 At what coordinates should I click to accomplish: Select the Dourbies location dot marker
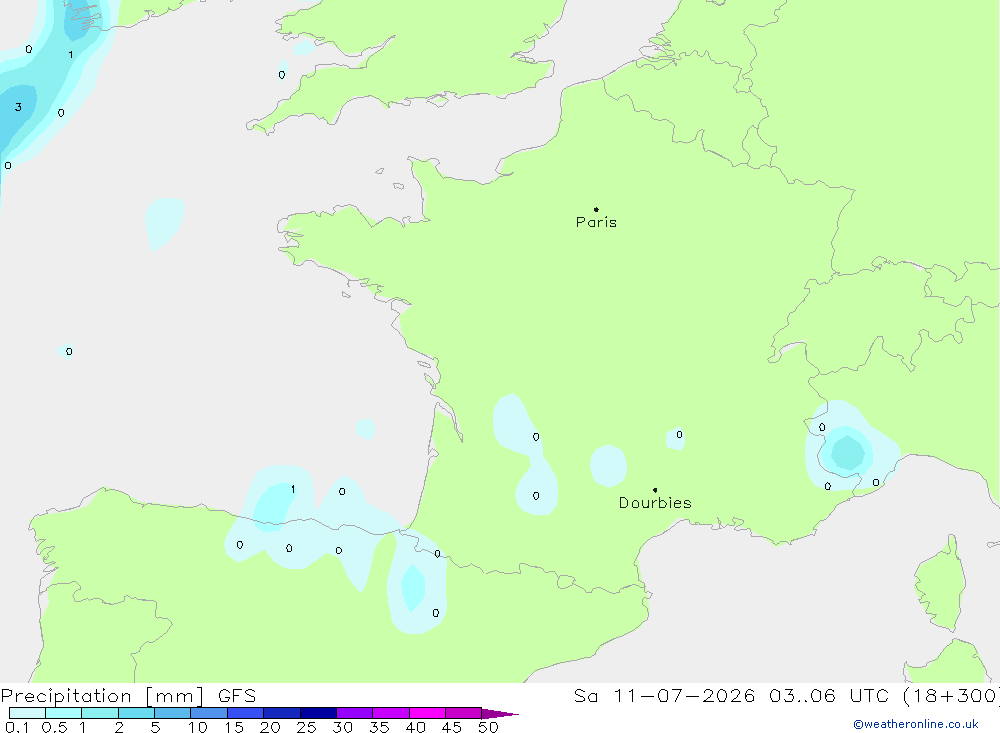click(x=655, y=490)
